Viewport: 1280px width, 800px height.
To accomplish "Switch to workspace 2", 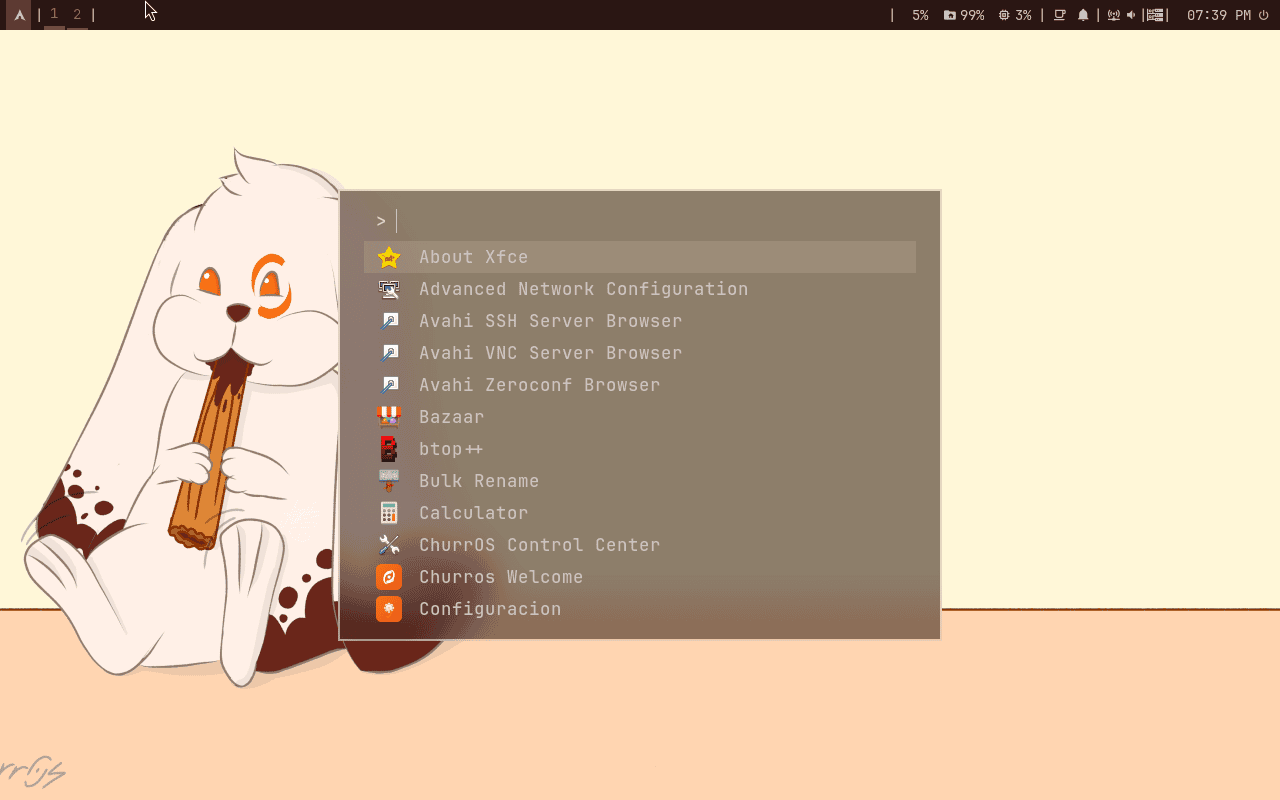I will tap(77, 15).
